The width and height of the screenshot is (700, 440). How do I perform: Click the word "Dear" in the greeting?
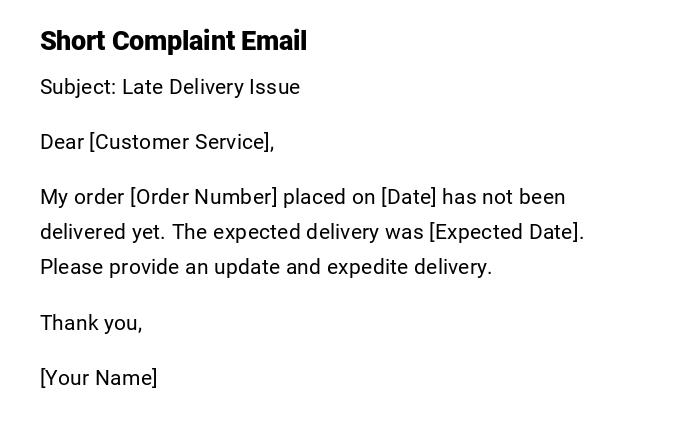(x=61, y=142)
